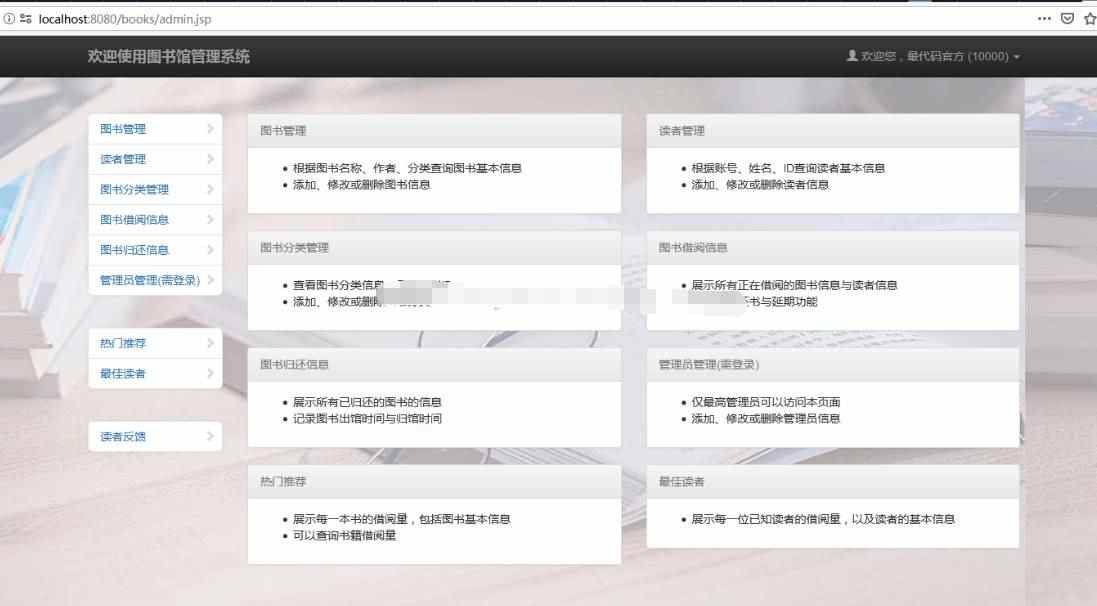The height and width of the screenshot is (606, 1097).
Task: Click the user icon in the navbar
Action: tap(852, 55)
